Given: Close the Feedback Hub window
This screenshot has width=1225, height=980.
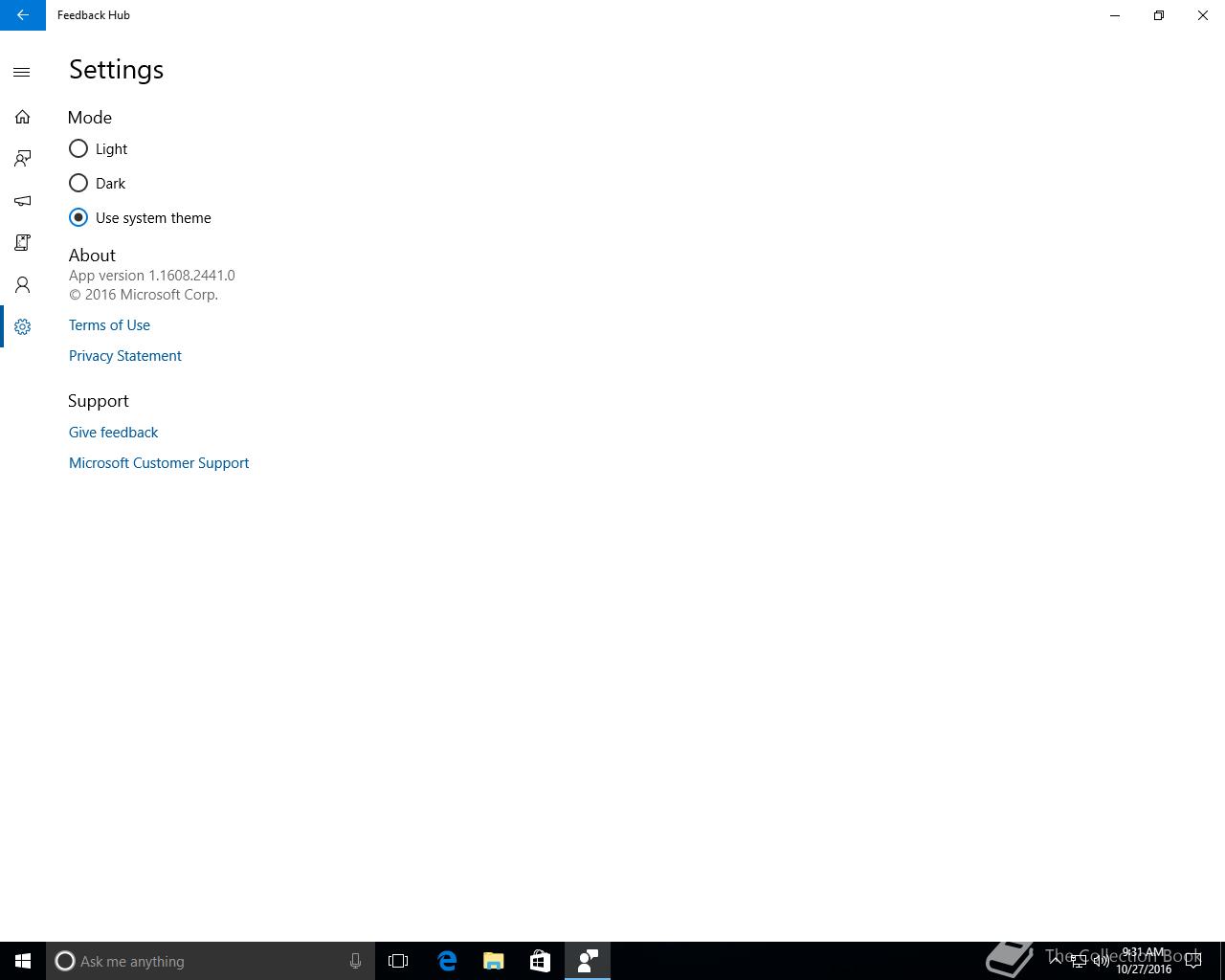Looking at the screenshot, I should [x=1203, y=15].
